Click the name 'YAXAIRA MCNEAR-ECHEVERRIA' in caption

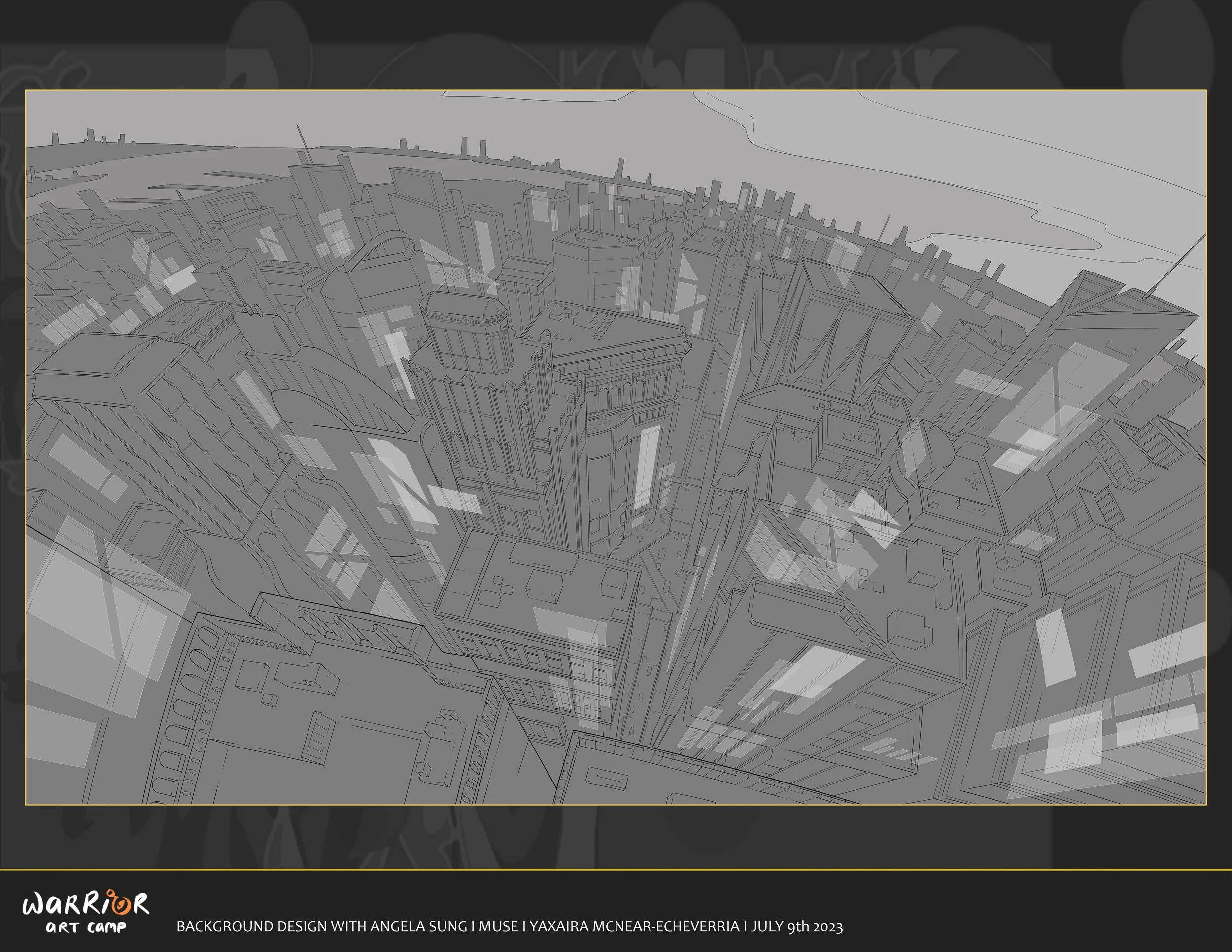click(634, 926)
